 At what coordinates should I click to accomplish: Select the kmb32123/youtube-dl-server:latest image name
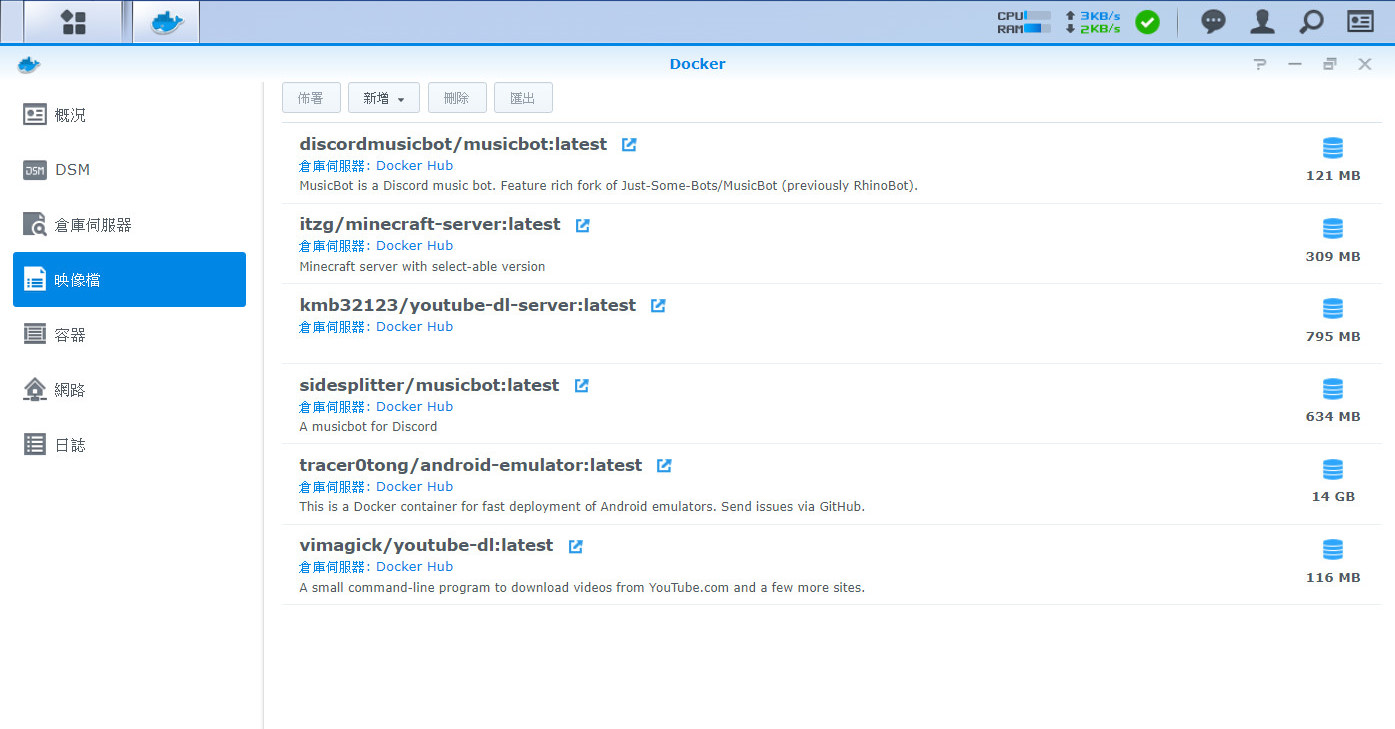pyautogui.click(x=468, y=306)
